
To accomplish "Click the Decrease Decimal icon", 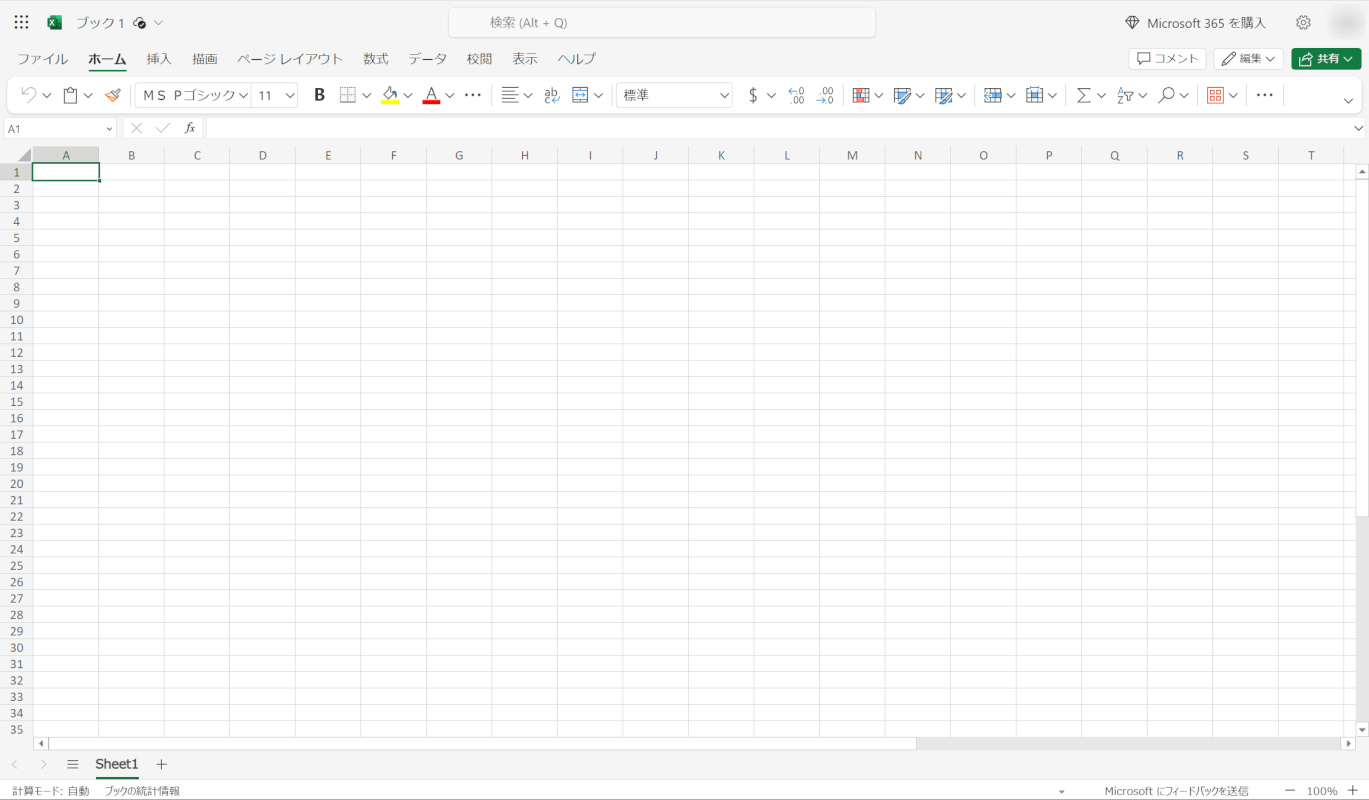I will point(825,95).
